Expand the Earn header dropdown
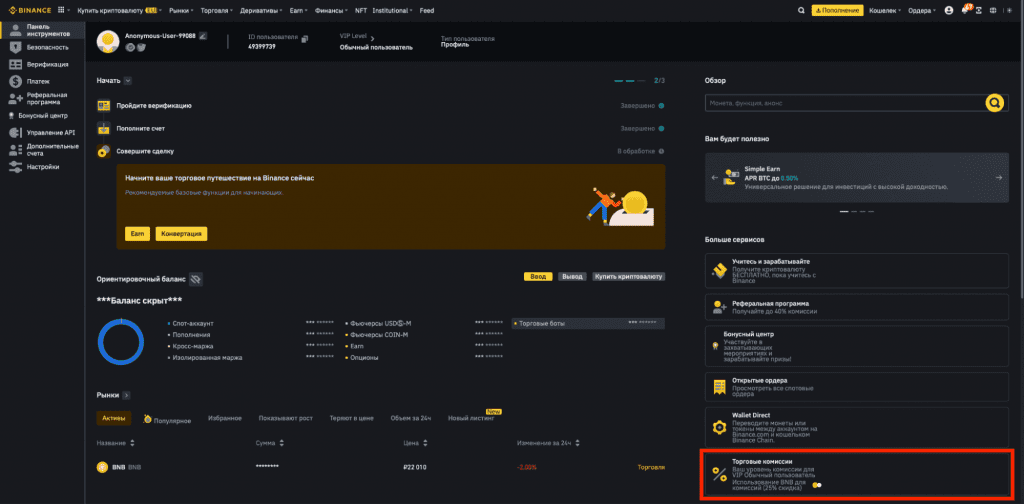Screen dimensions: 1024x504 click(x=298, y=10)
